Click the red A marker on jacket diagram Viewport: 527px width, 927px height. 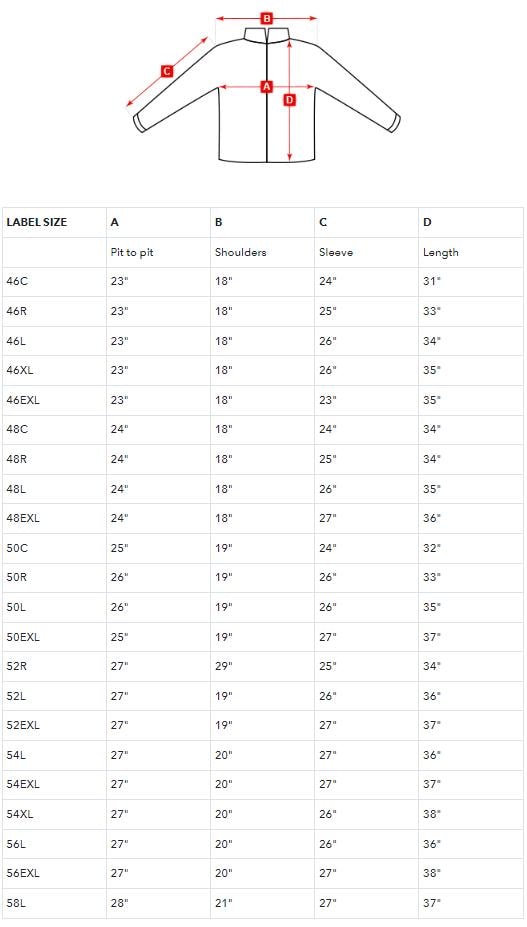(267, 86)
